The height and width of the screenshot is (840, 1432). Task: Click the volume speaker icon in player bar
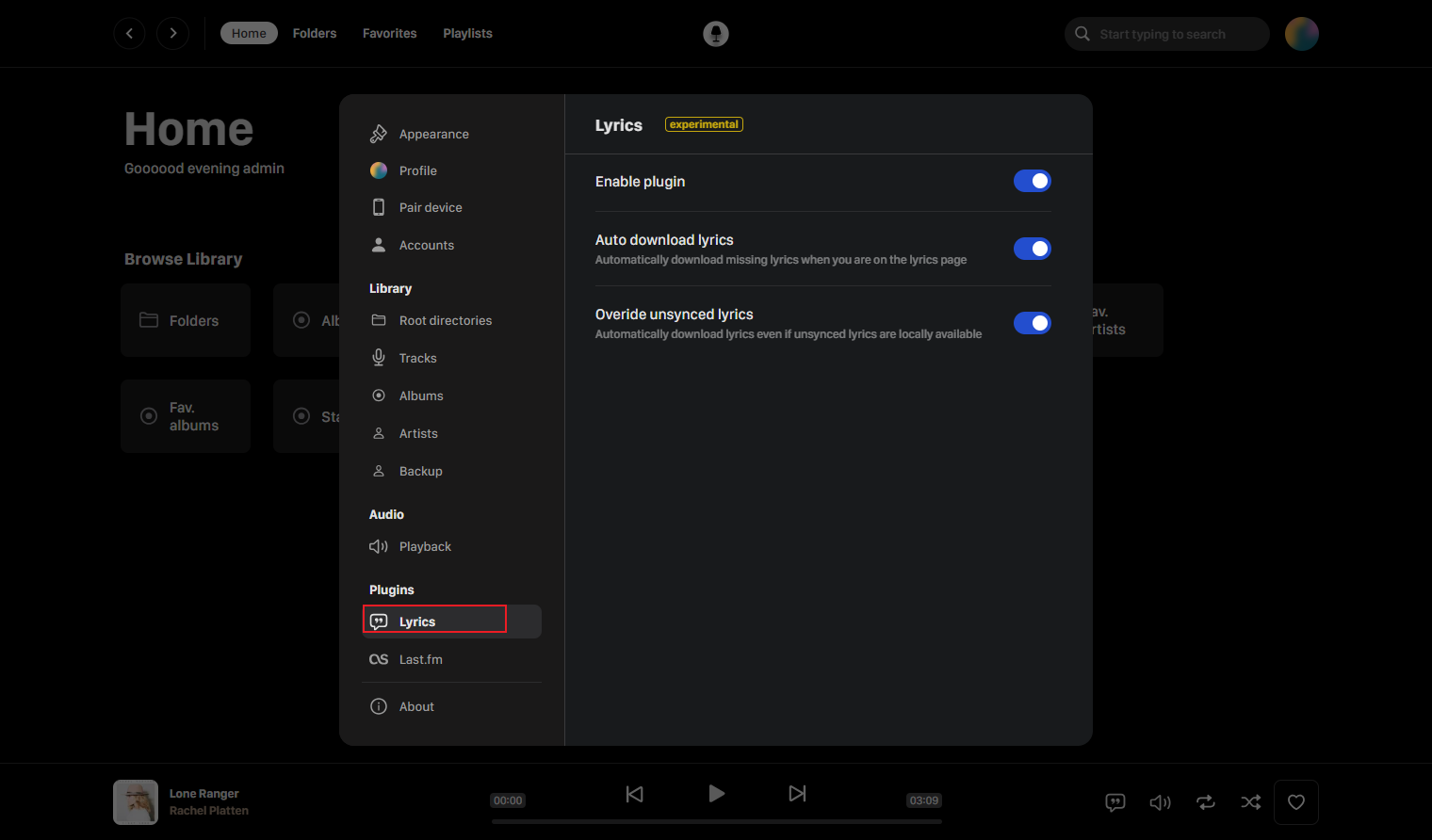tap(1161, 802)
